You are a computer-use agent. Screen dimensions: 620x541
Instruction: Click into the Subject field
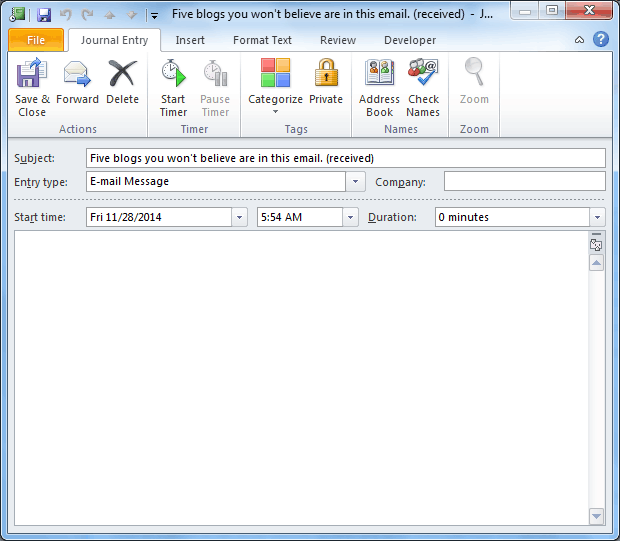pos(346,158)
